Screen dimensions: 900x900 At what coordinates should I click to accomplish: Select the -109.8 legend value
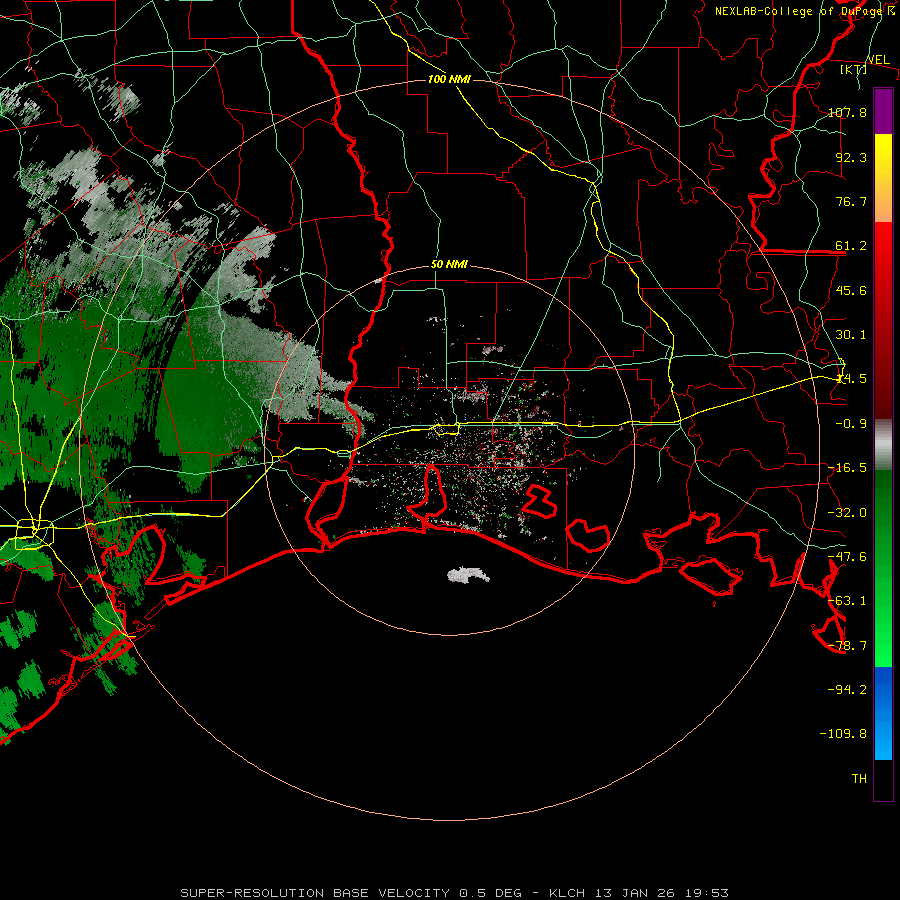pos(843,734)
